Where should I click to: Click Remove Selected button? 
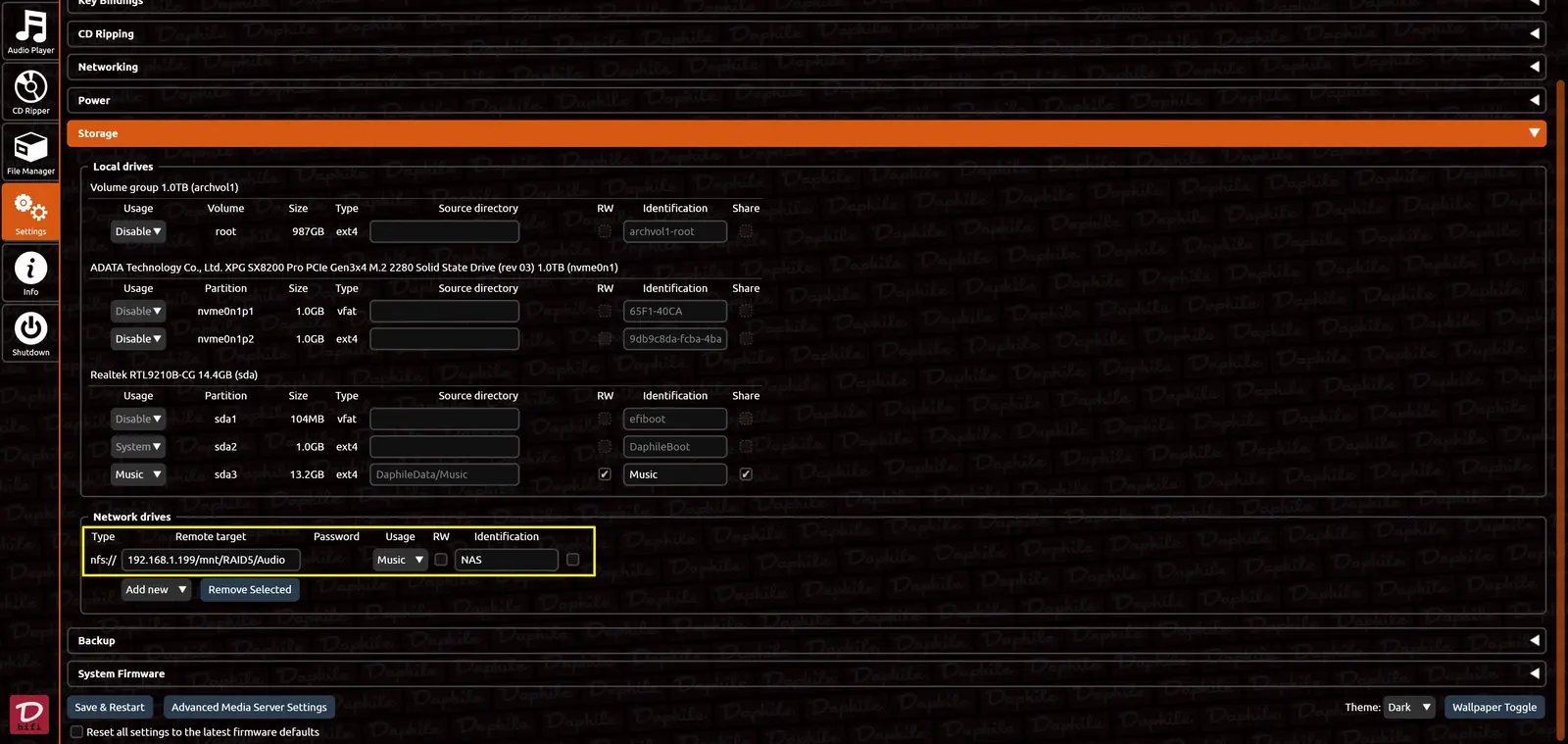click(250, 590)
